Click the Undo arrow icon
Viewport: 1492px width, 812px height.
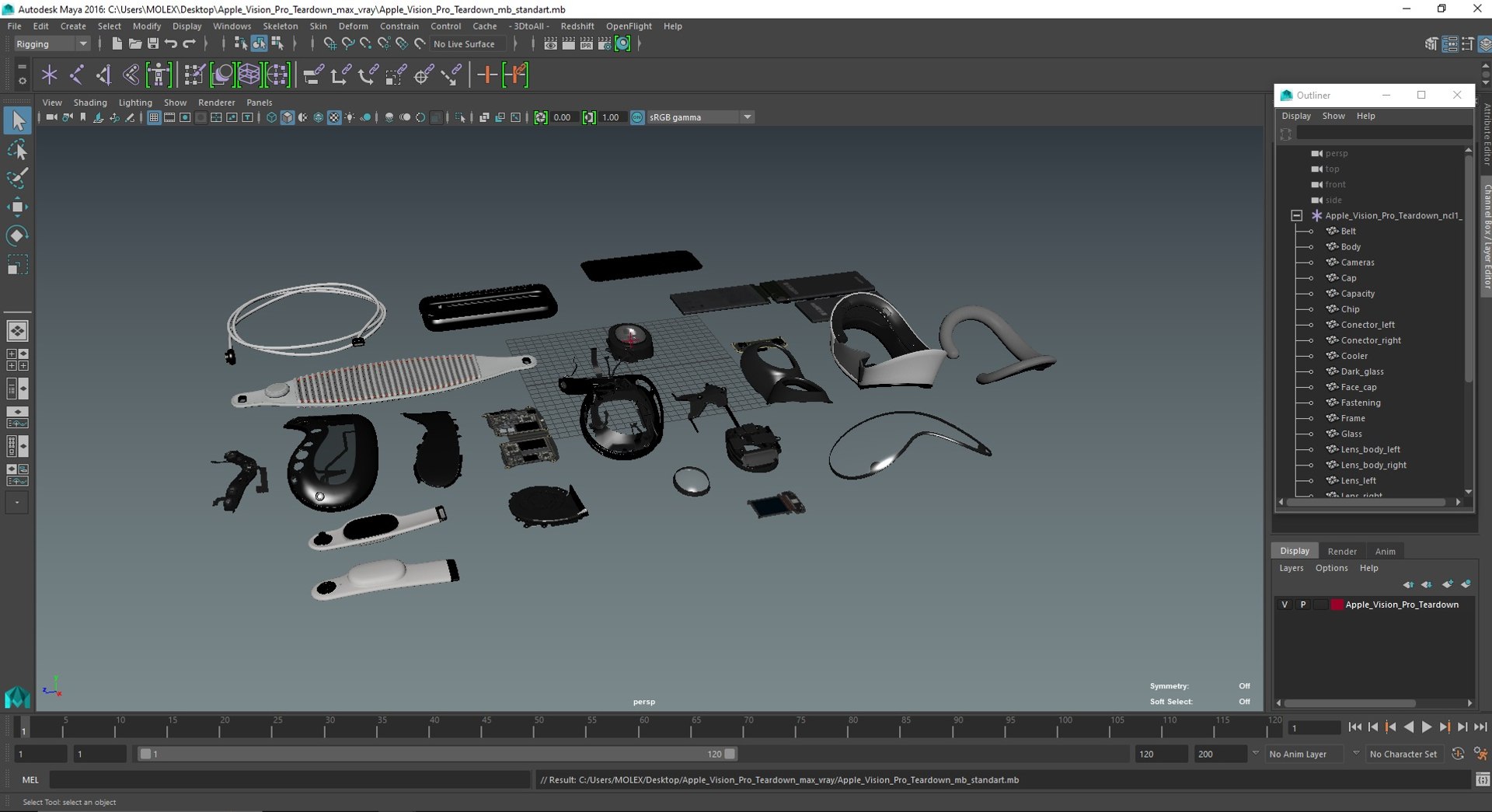point(171,44)
